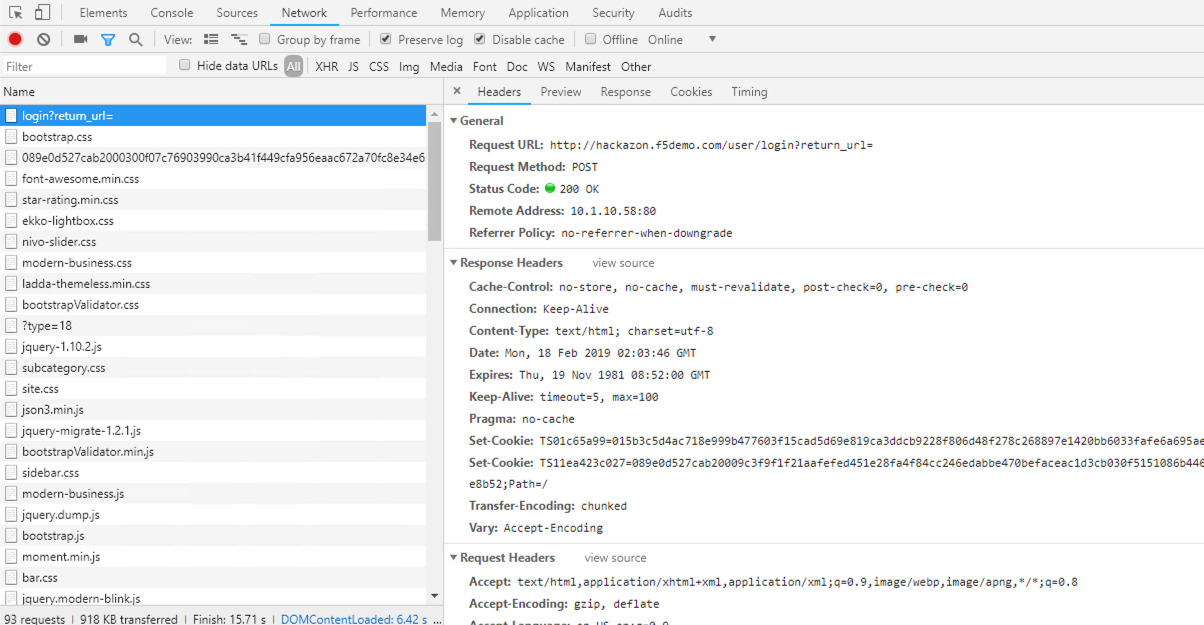Click view source for Request Headers
The height and width of the screenshot is (625, 1204).
(x=615, y=558)
